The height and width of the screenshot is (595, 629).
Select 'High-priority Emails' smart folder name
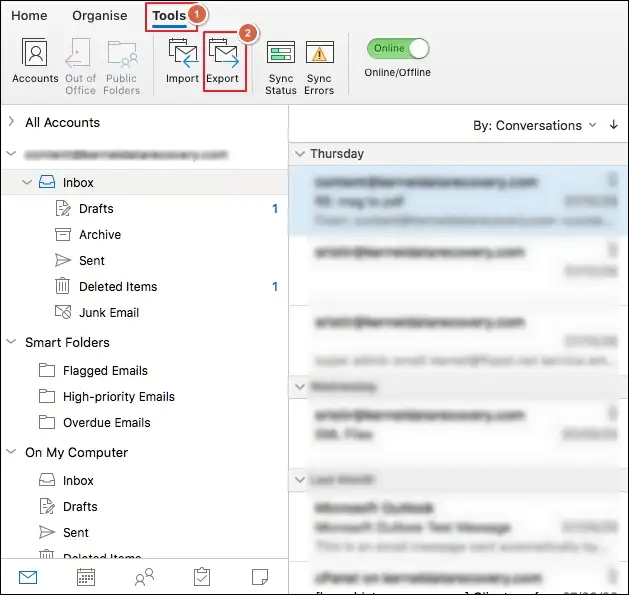[x=119, y=396]
